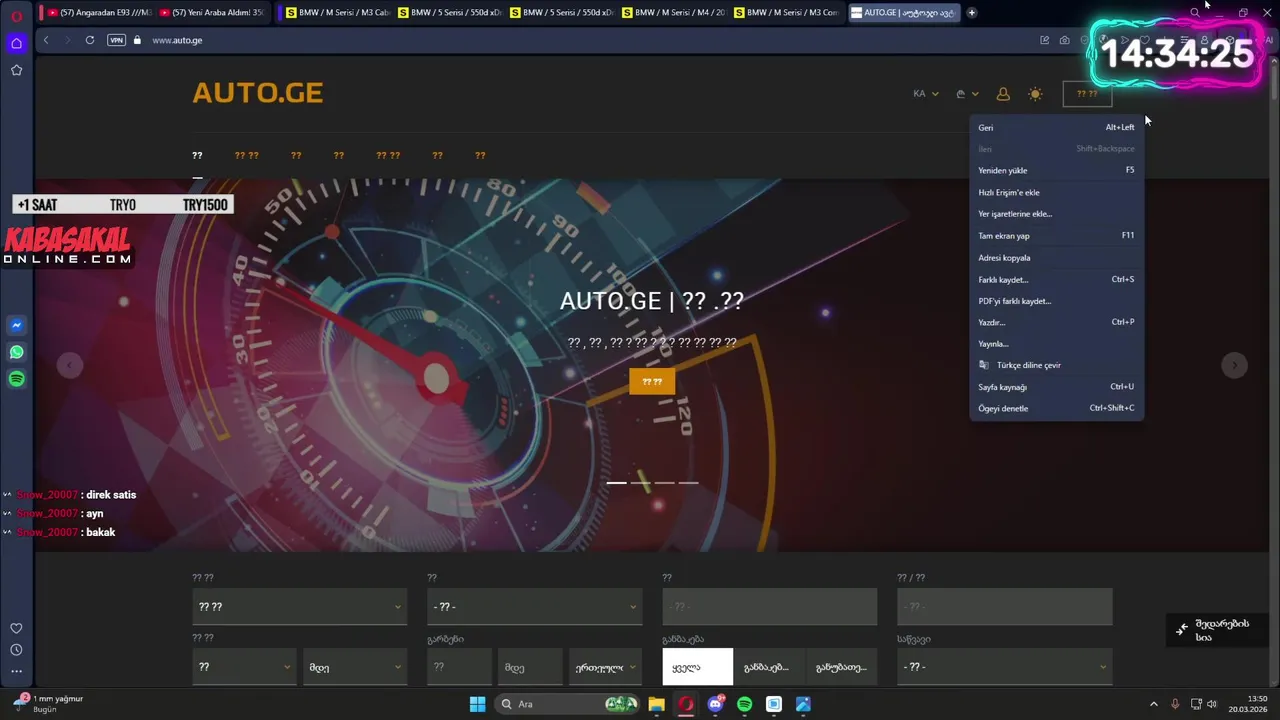Open the user account icon on AUTO.GE
The height and width of the screenshot is (720, 1280).
pyautogui.click(x=1003, y=94)
